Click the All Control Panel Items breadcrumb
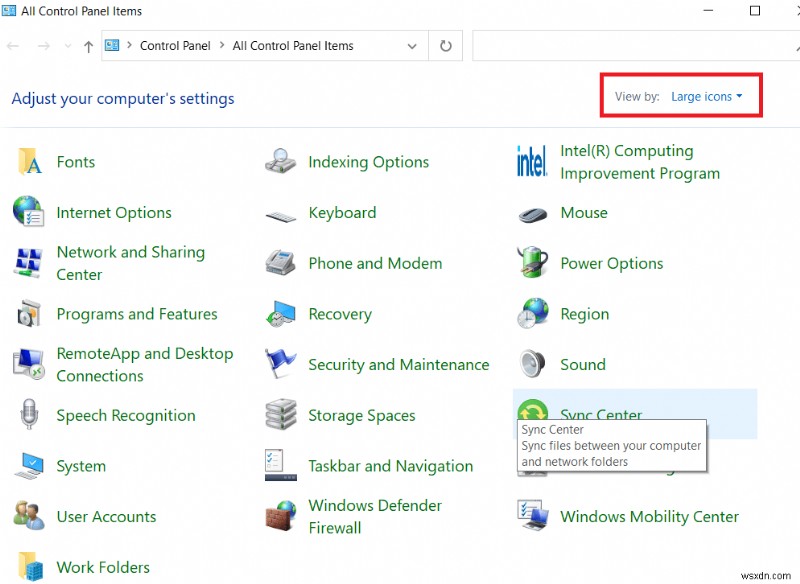The width and height of the screenshot is (800, 584). (293, 46)
